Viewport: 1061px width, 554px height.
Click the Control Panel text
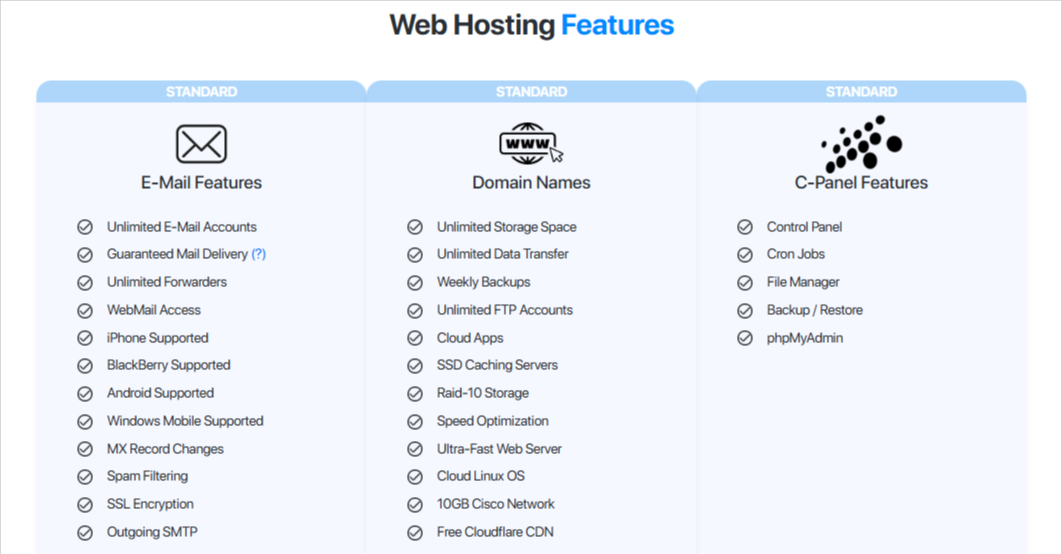tap(805, 227)
